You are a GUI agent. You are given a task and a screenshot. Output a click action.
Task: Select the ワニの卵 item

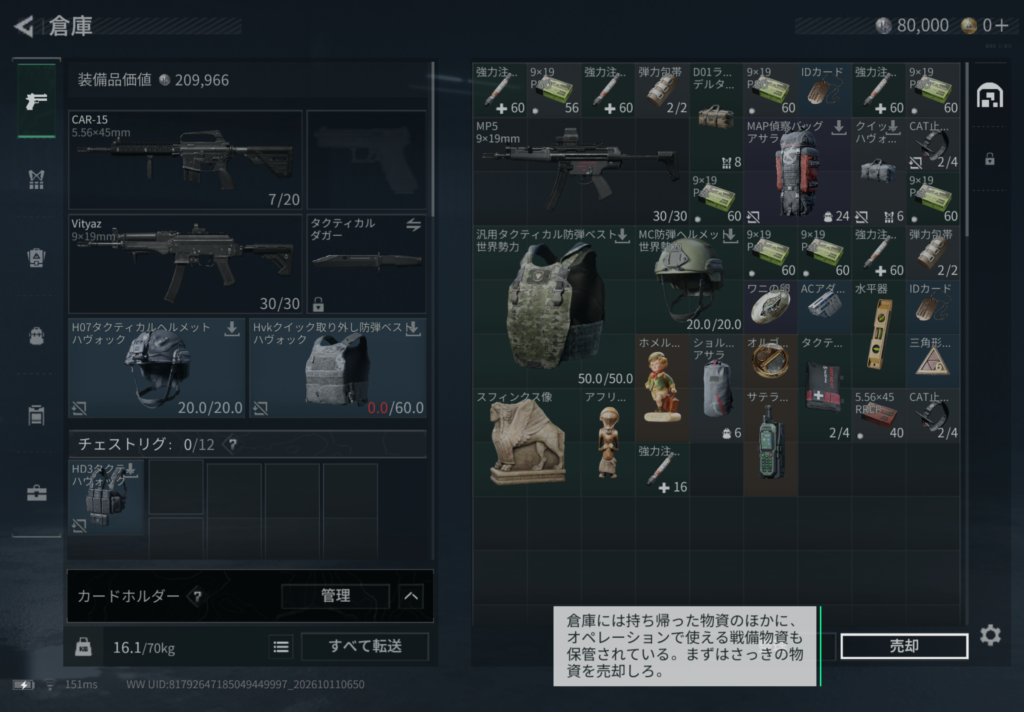pos(771,306)
